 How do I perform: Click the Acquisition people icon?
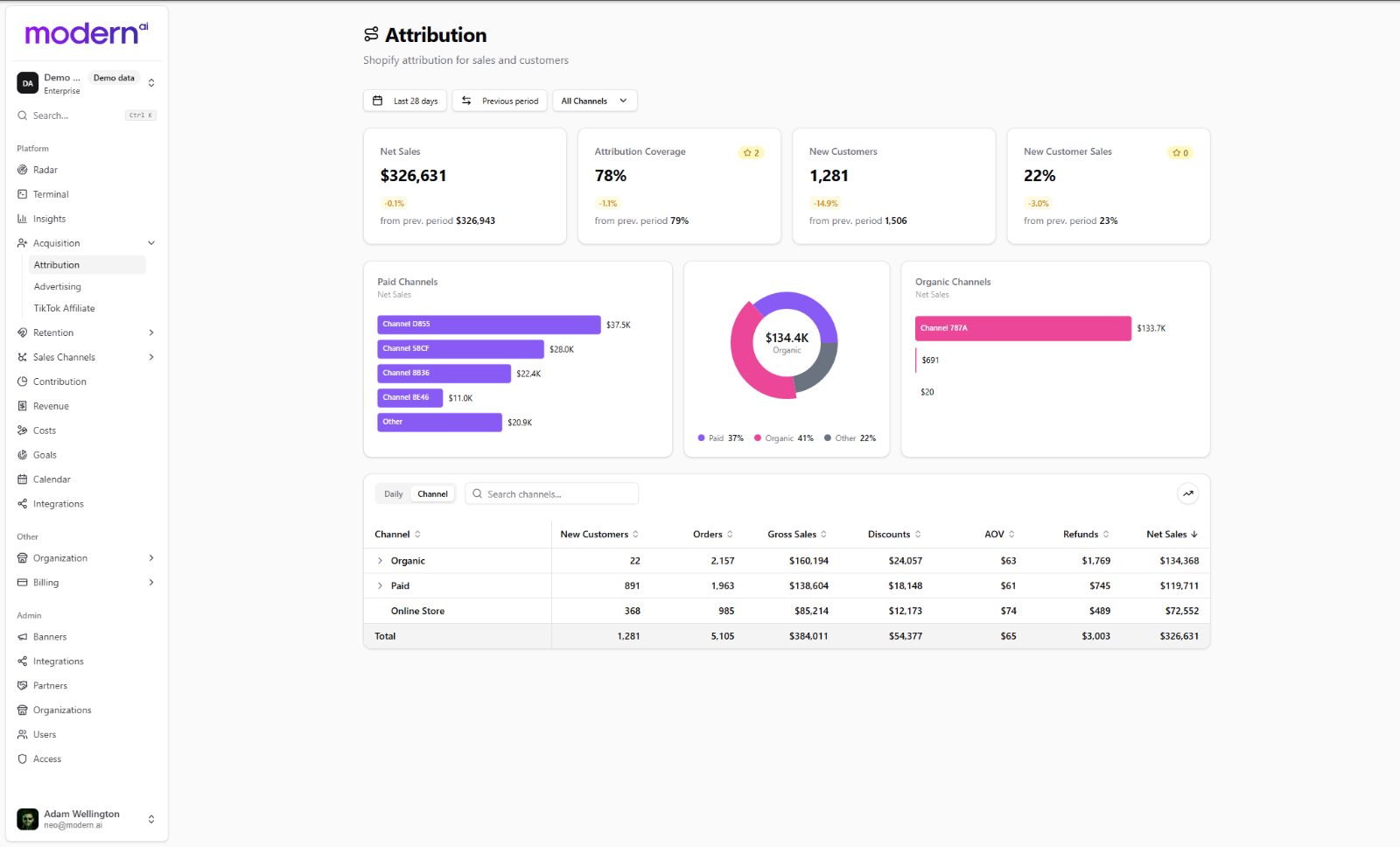click(x=22, y=243)
